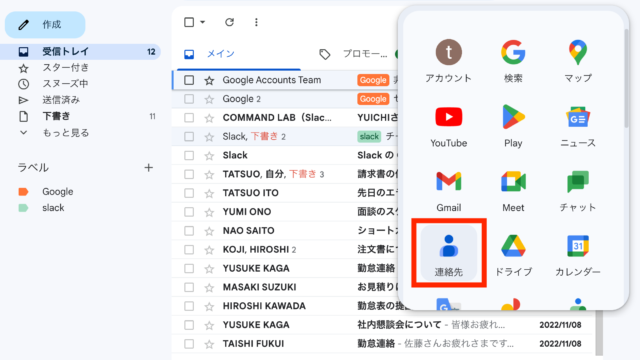Check YUSUKE KAGA 社内懇談会 email
The width and height of the screenshot is (640, 360).
coord(189,325)
